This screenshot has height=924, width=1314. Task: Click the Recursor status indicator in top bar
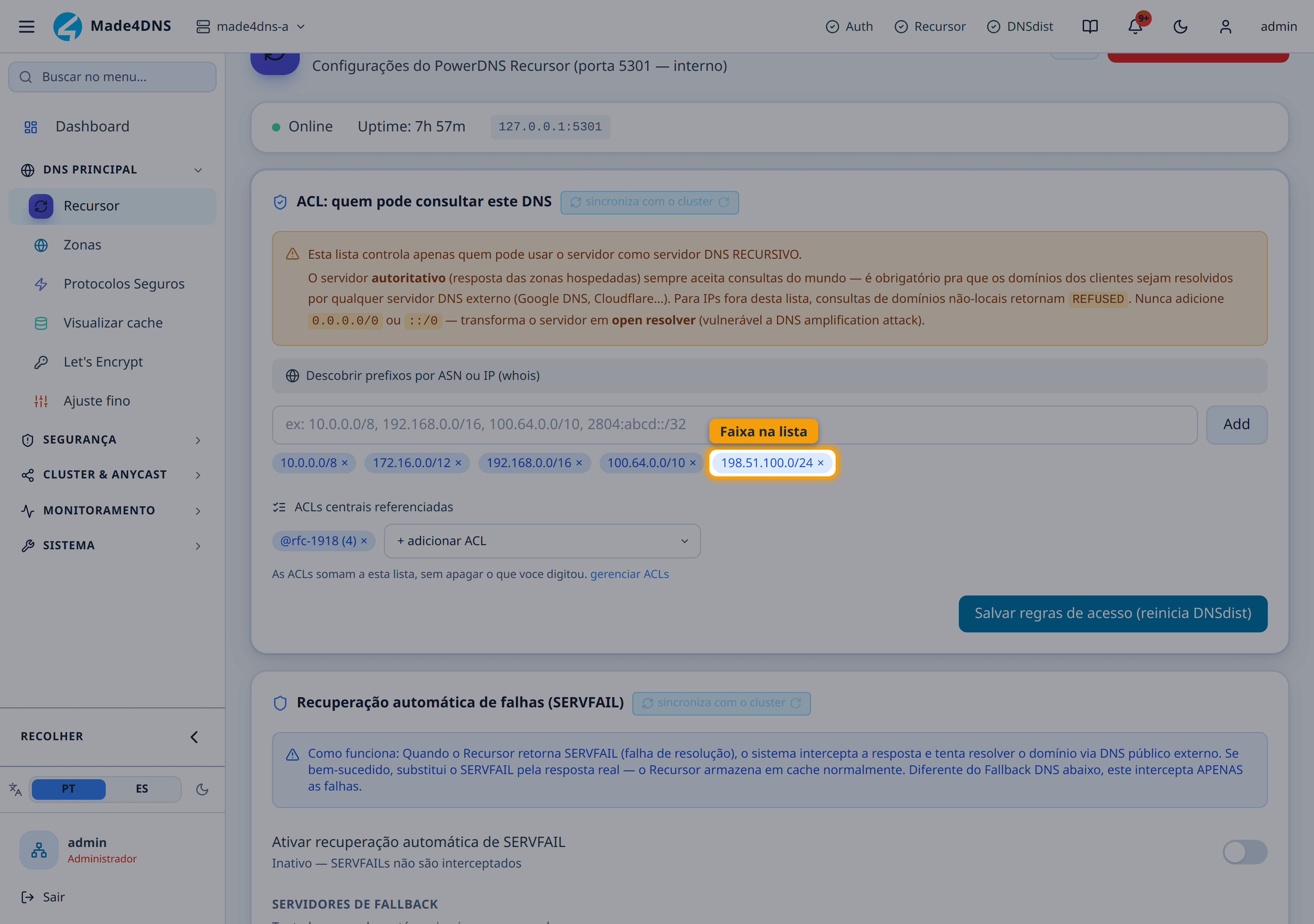(929, 26)
